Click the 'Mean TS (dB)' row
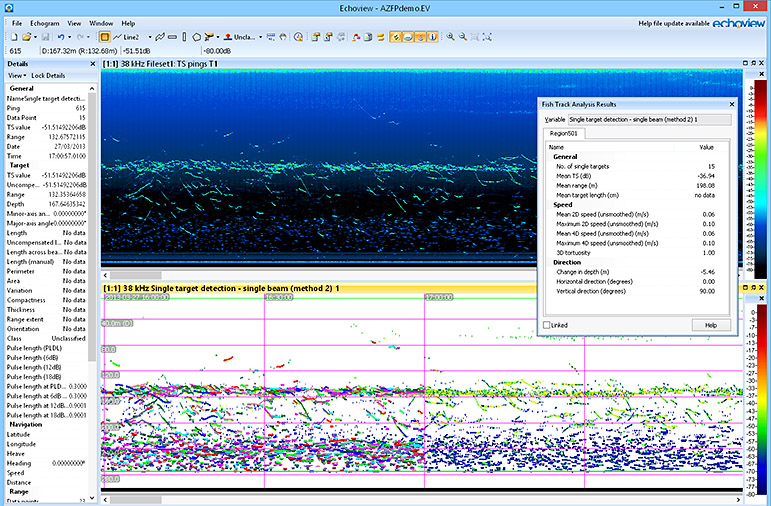The height and width of the screenshot is (506, 771). pos(635,176)
